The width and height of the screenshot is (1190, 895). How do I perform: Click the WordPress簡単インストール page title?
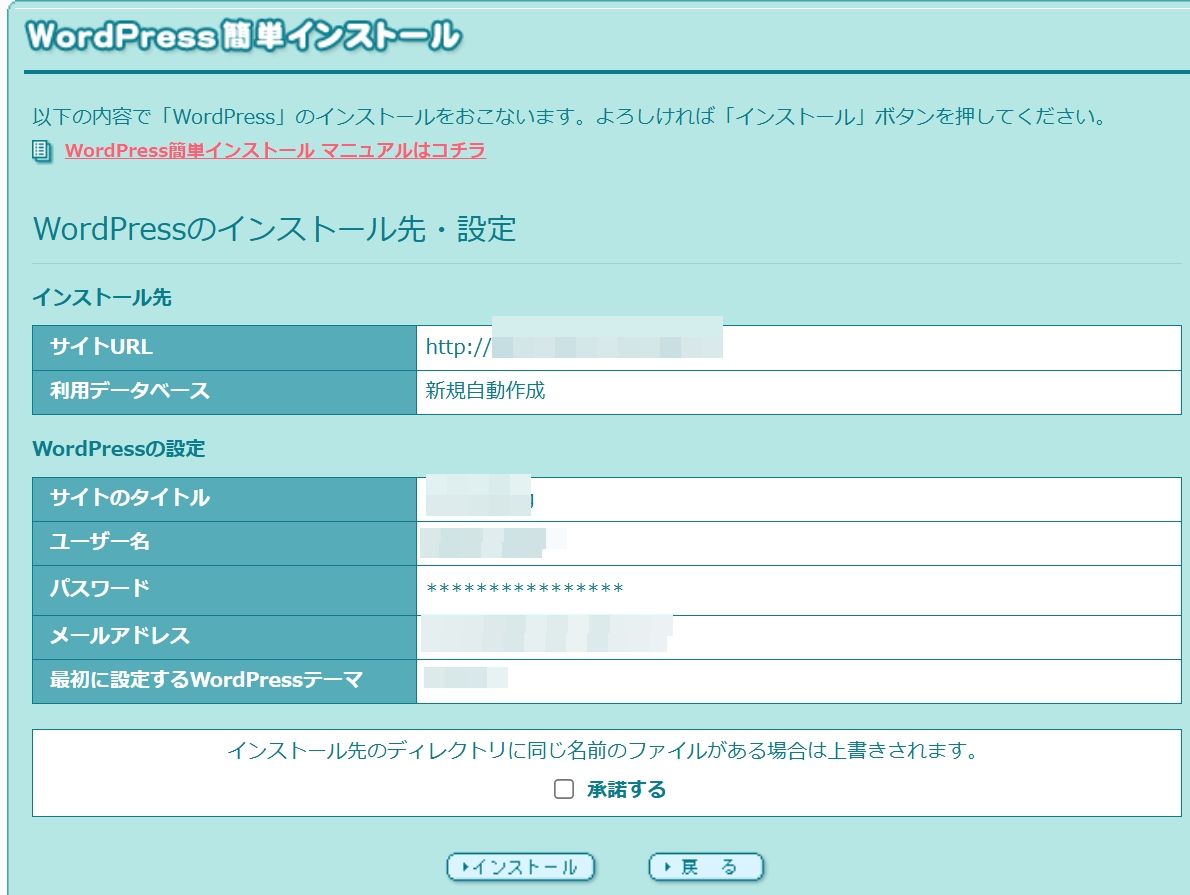[244, 36]
